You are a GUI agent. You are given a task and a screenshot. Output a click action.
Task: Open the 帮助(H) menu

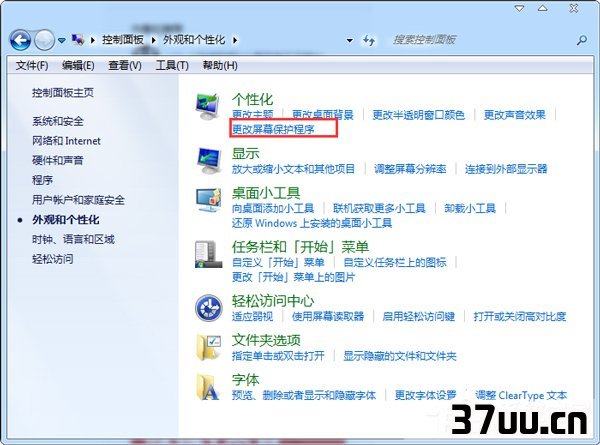coord(220,65)
